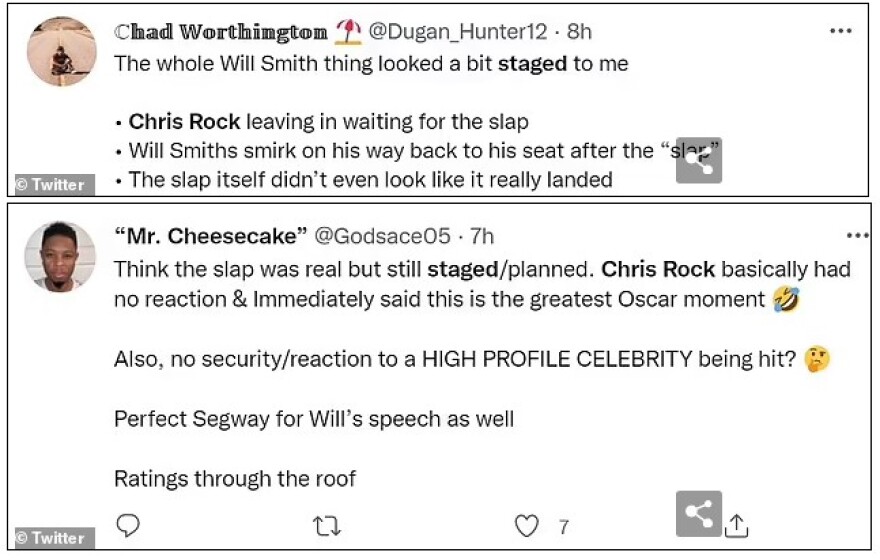Click gray share overlay on Chad Worthington's tweet
Screen dimensions: 880x560
pyautogui.click(x=699, y=160)
